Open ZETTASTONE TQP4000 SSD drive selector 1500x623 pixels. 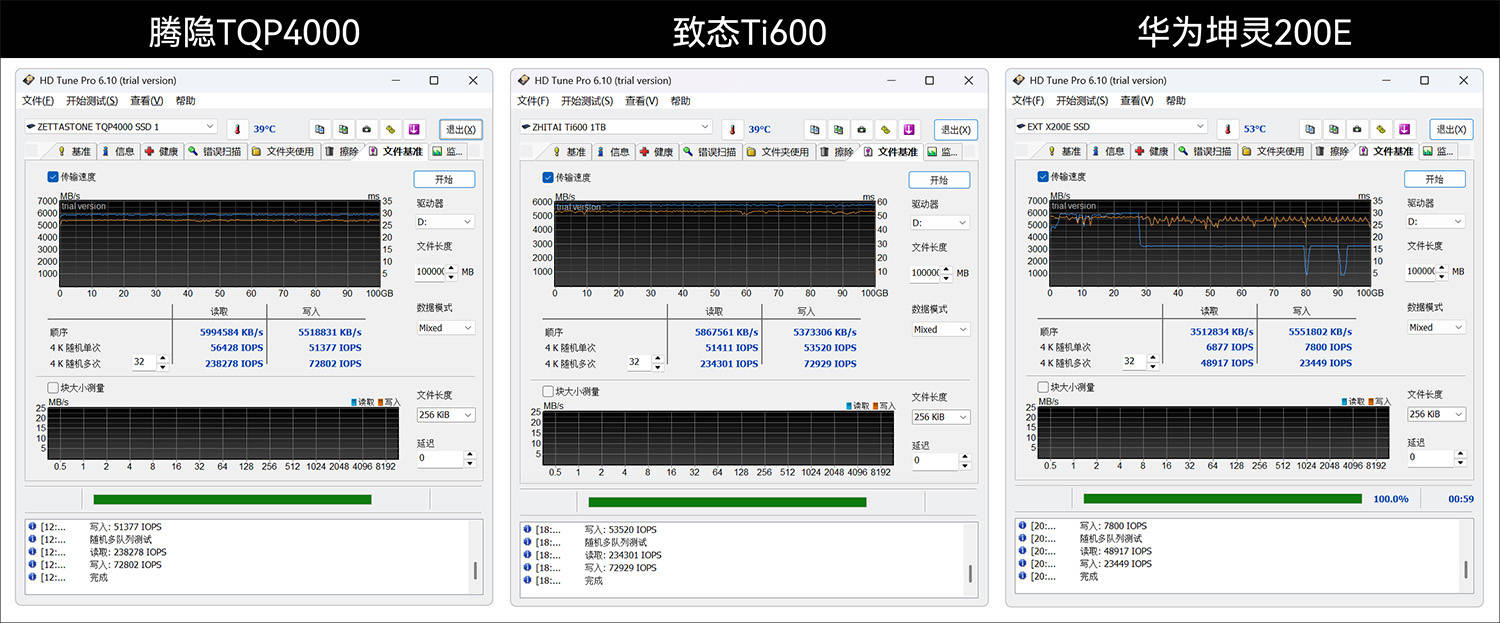coord(120,127)
